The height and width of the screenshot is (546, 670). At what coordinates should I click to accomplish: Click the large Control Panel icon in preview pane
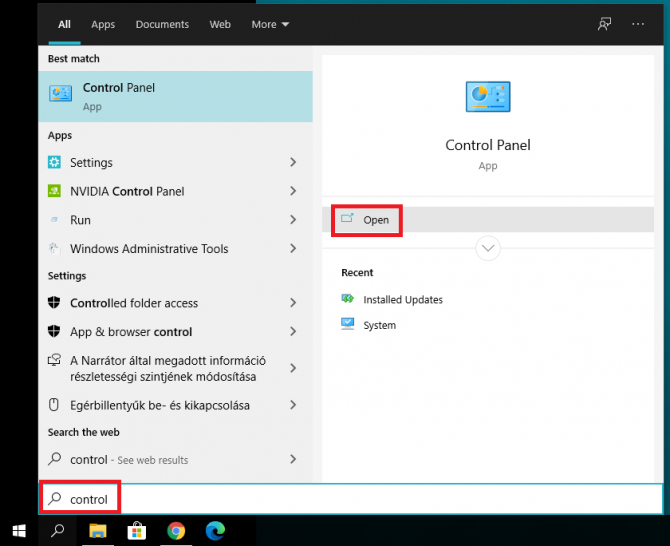click(488, 97)
